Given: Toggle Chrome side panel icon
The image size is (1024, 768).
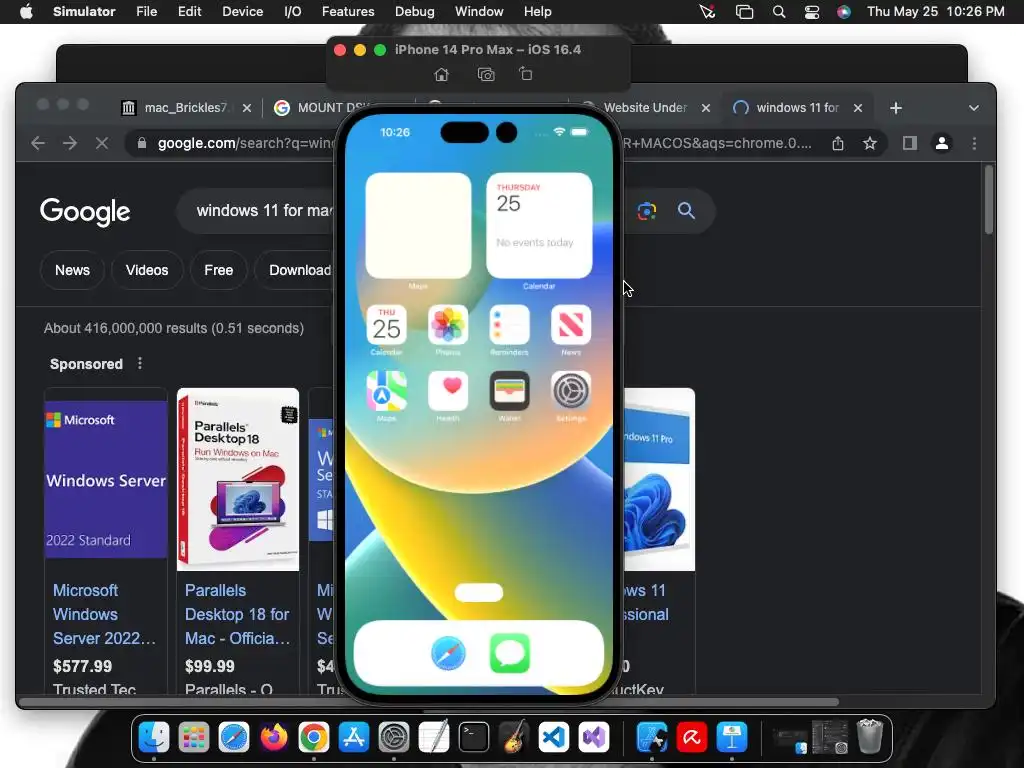Looking at the screenshot, I should [910, 143].
